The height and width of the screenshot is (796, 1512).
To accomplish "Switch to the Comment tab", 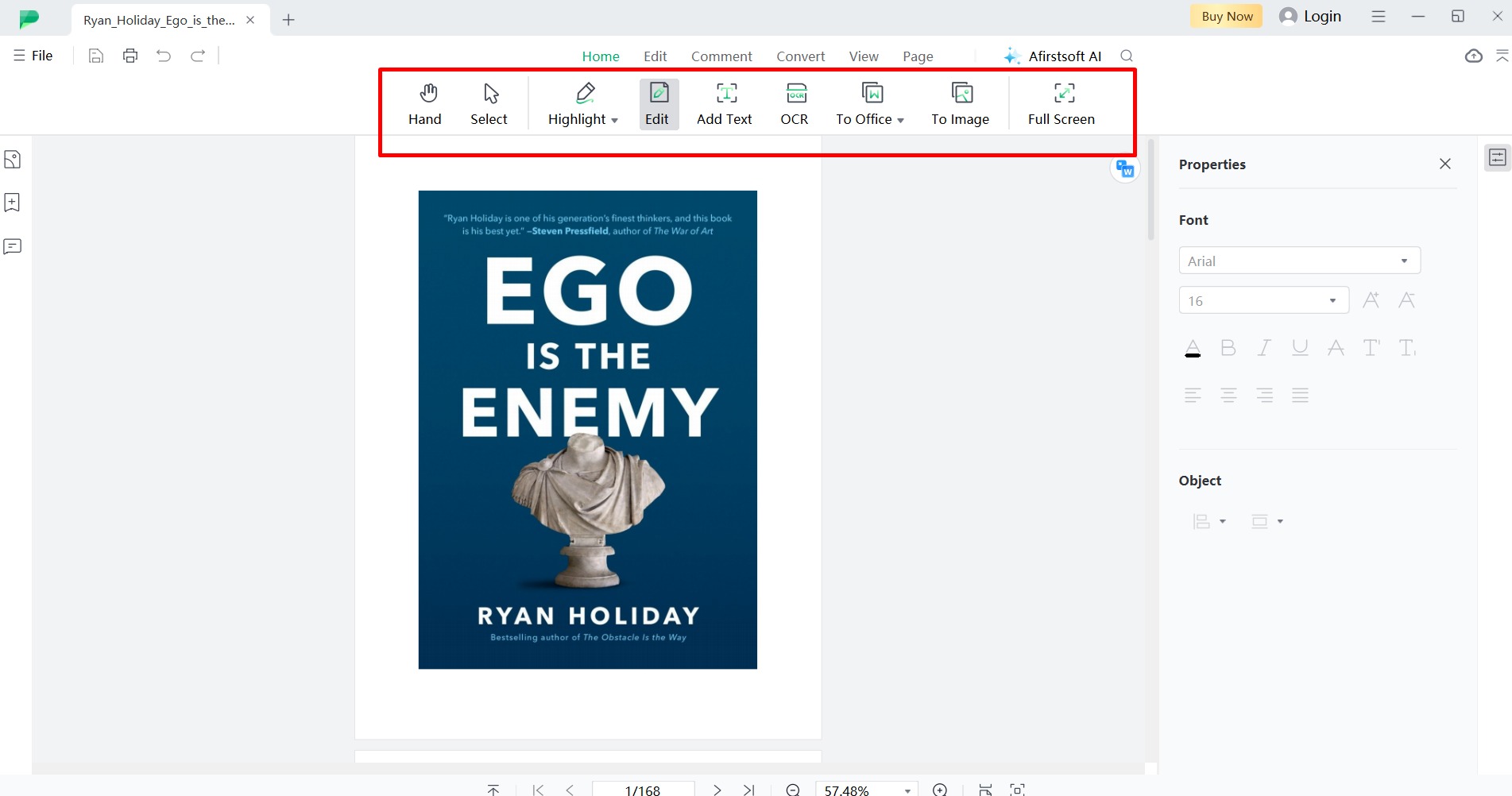I will tap(721, 56).
